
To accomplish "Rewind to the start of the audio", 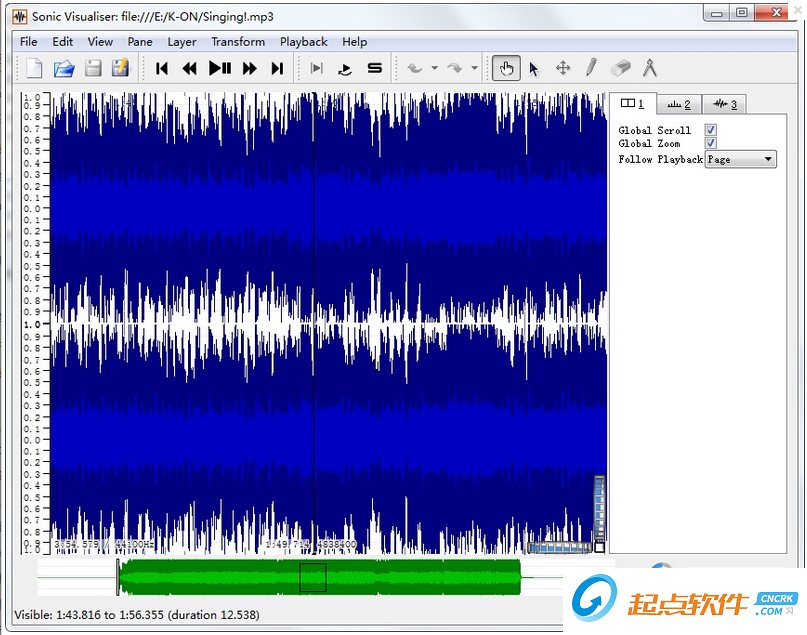I will 162,68.
